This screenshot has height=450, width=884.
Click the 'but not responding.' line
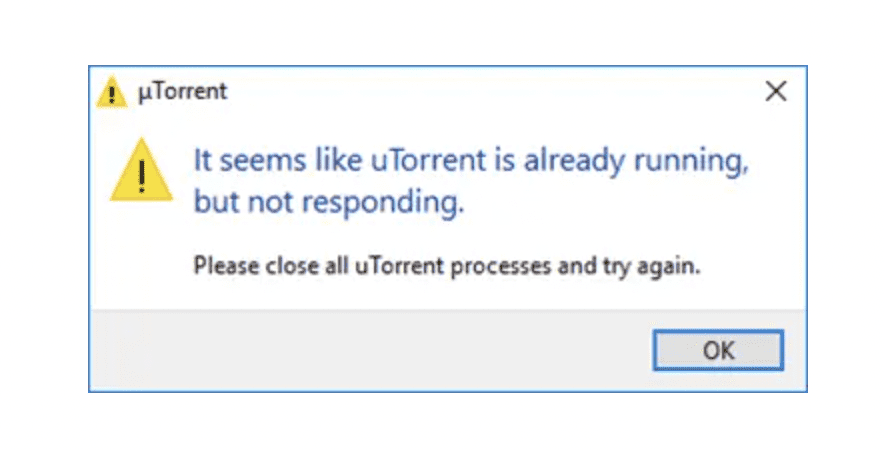(329, 204)
